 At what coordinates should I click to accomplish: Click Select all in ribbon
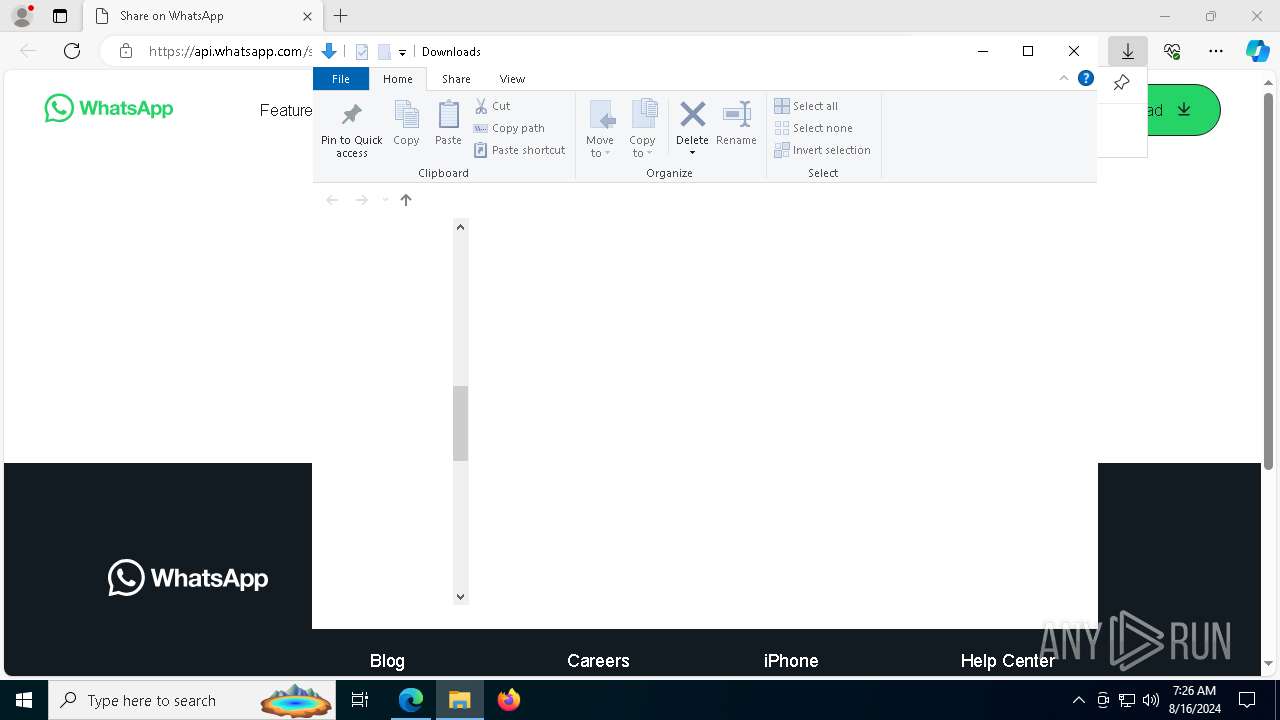tap(806, 106)
